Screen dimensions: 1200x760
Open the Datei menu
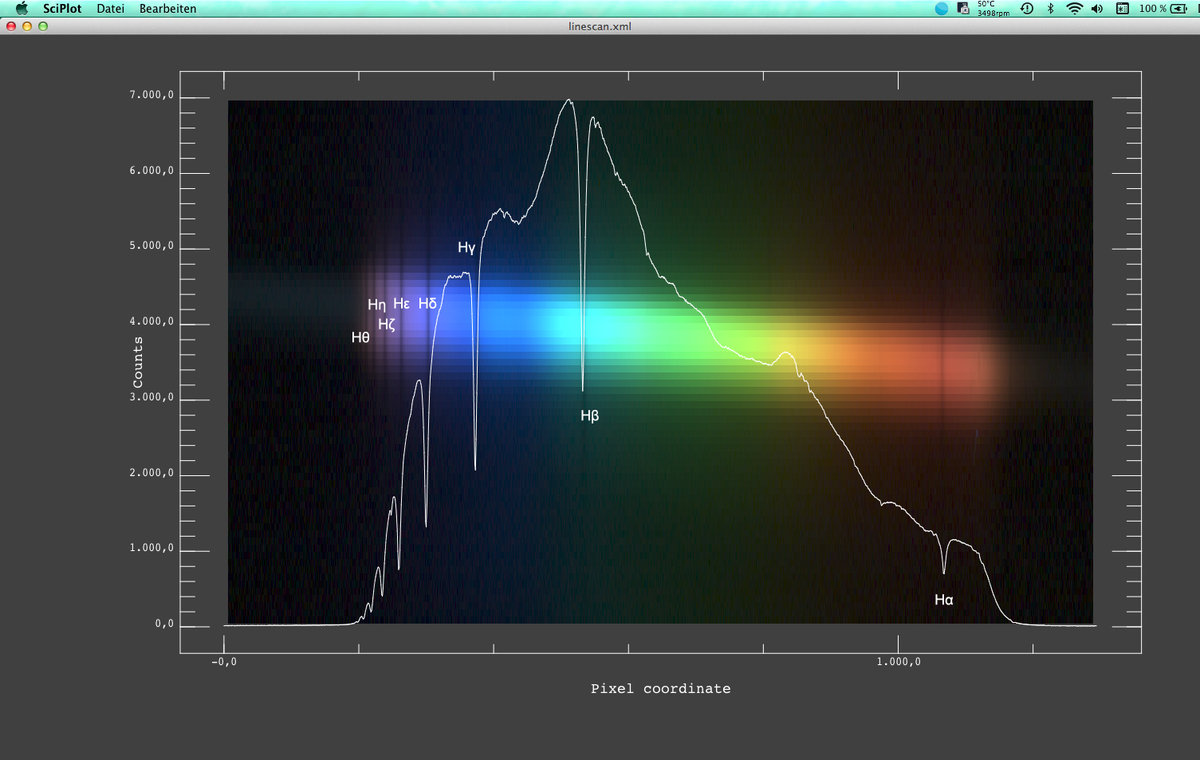click(x=110, y=8)
